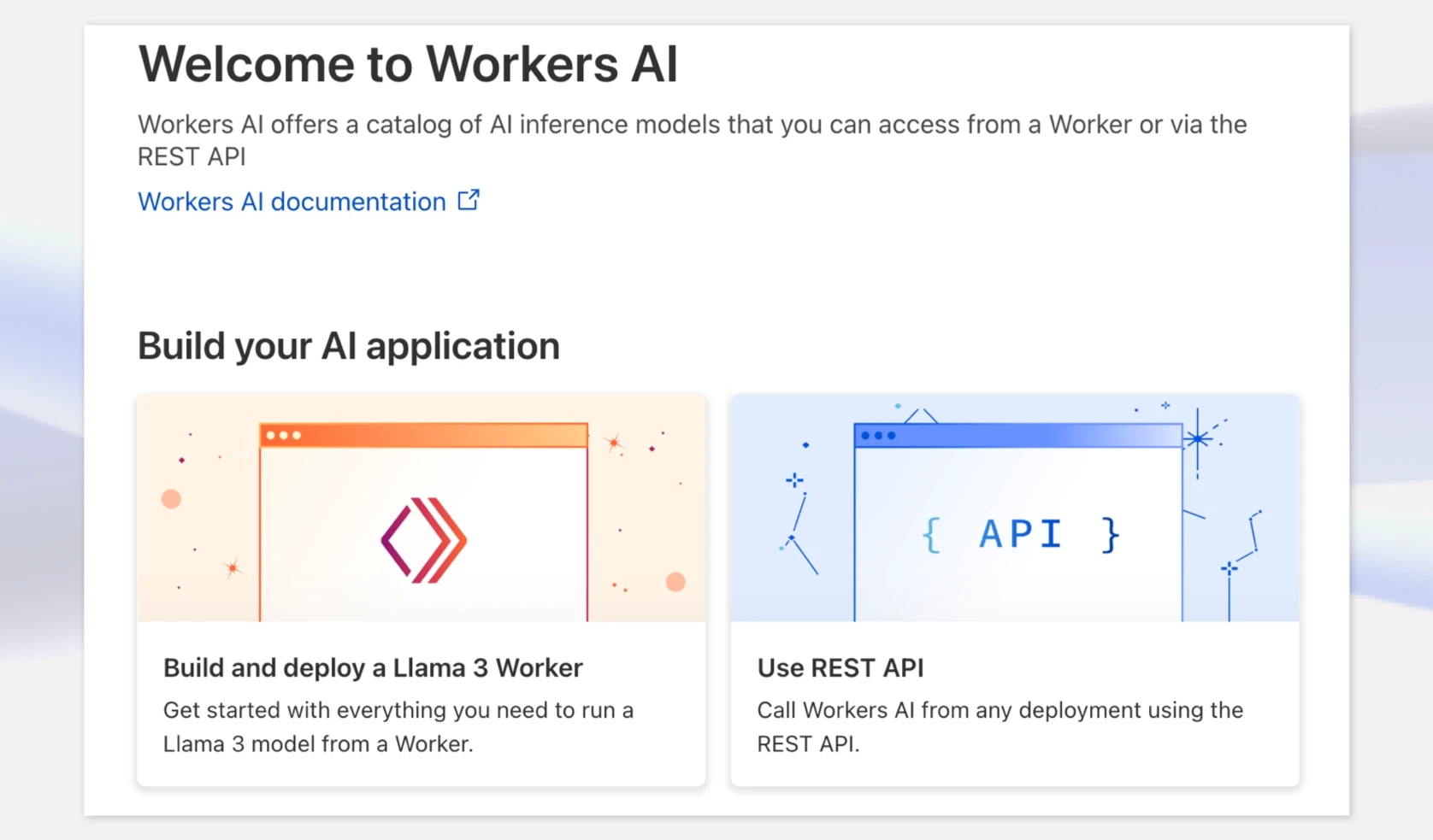Screen dimensions: 1433x840
Task: Click the external link icon beside documentation
Action: click(469, 199)
